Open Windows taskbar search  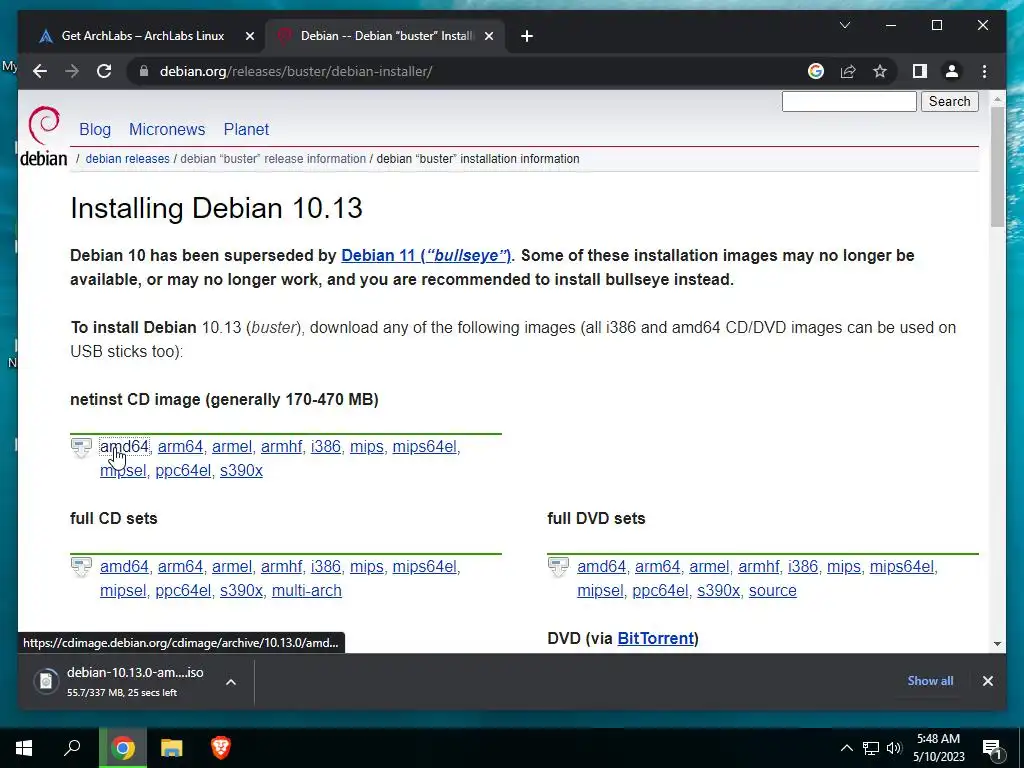(x=72, y=748)
